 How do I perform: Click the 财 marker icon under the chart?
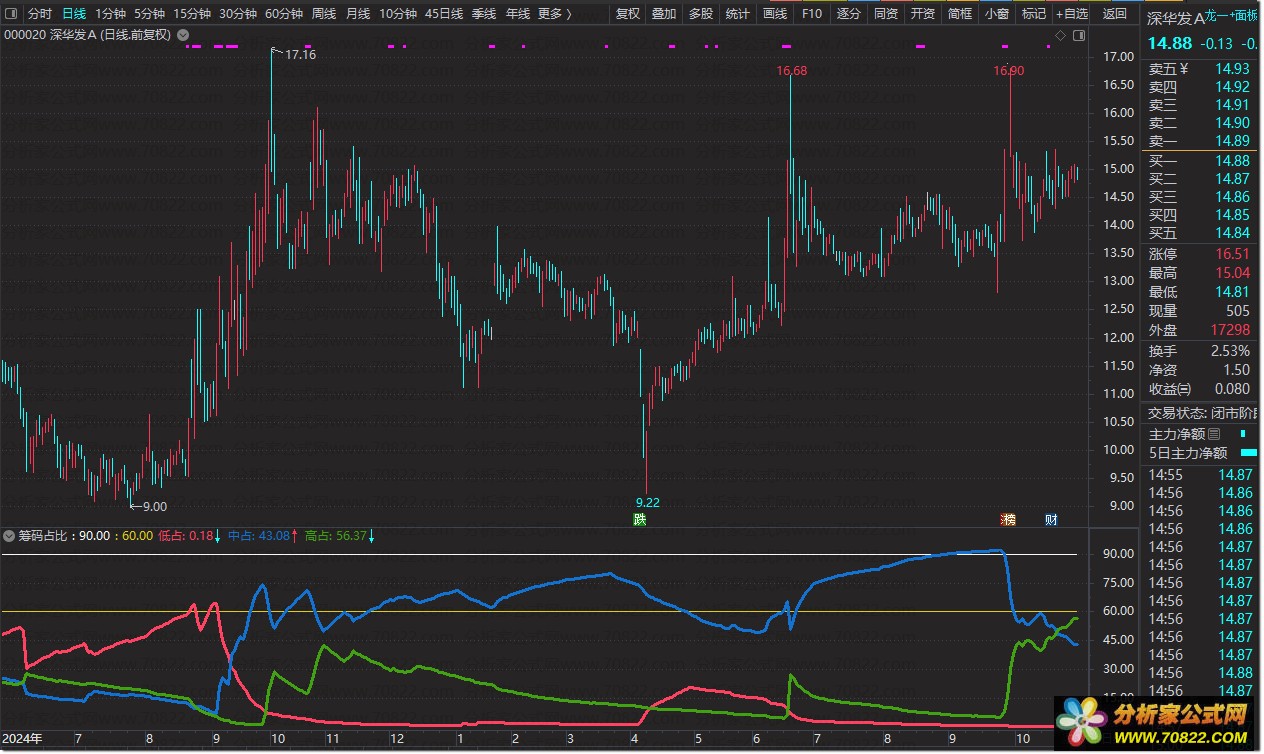point(1051,519)
